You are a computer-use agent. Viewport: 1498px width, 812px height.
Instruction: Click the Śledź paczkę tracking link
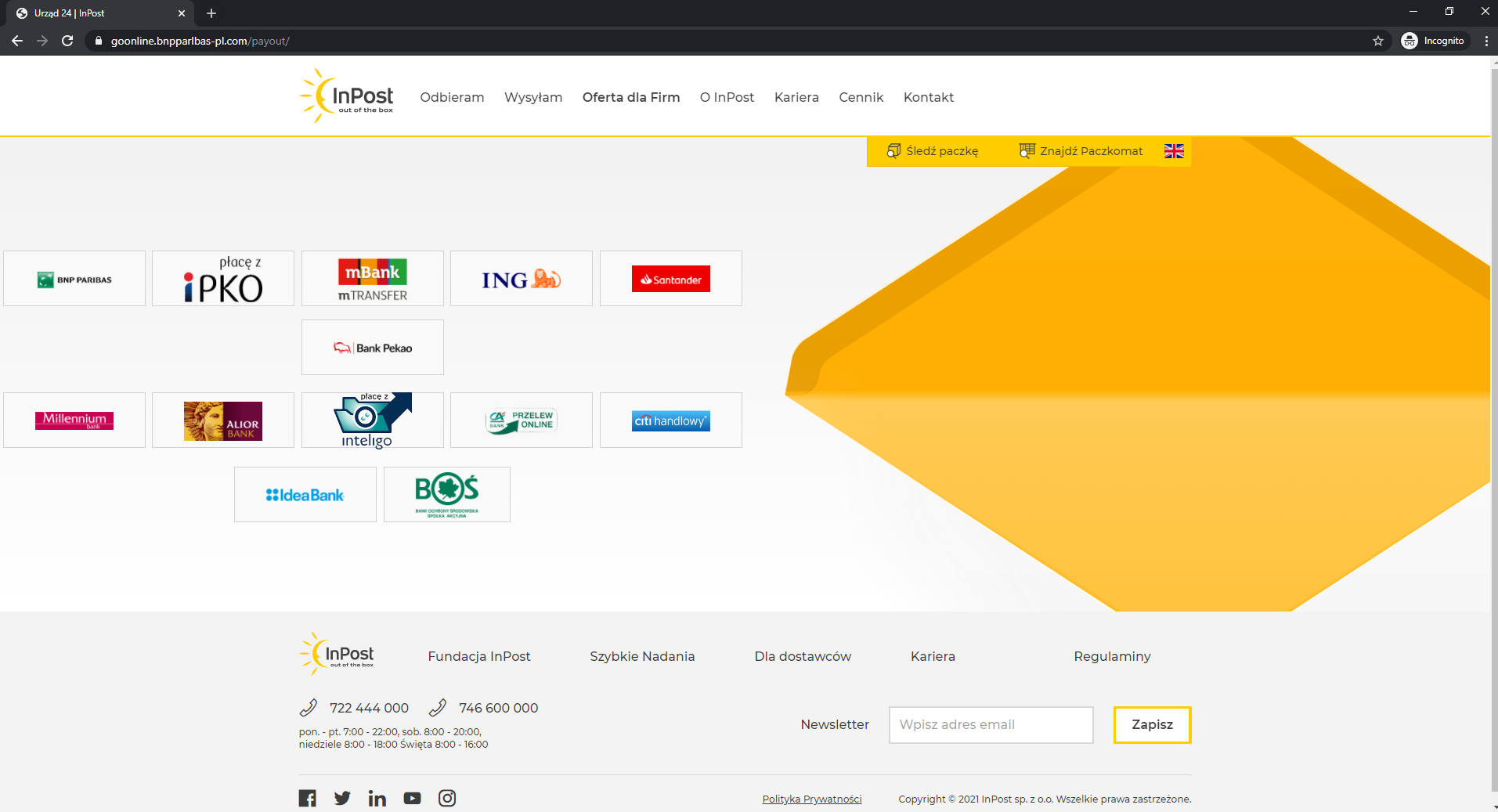click(933, 151)
